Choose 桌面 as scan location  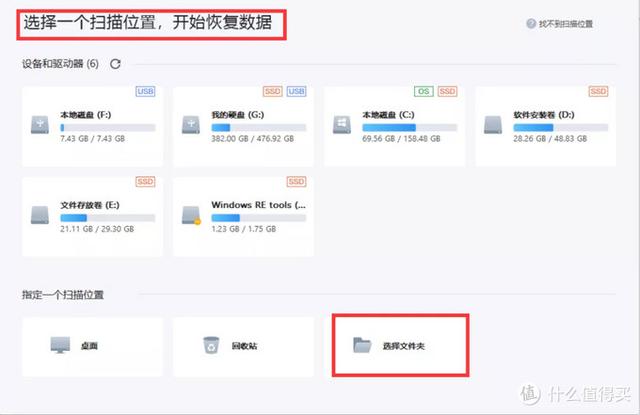(x=92, y=347)
